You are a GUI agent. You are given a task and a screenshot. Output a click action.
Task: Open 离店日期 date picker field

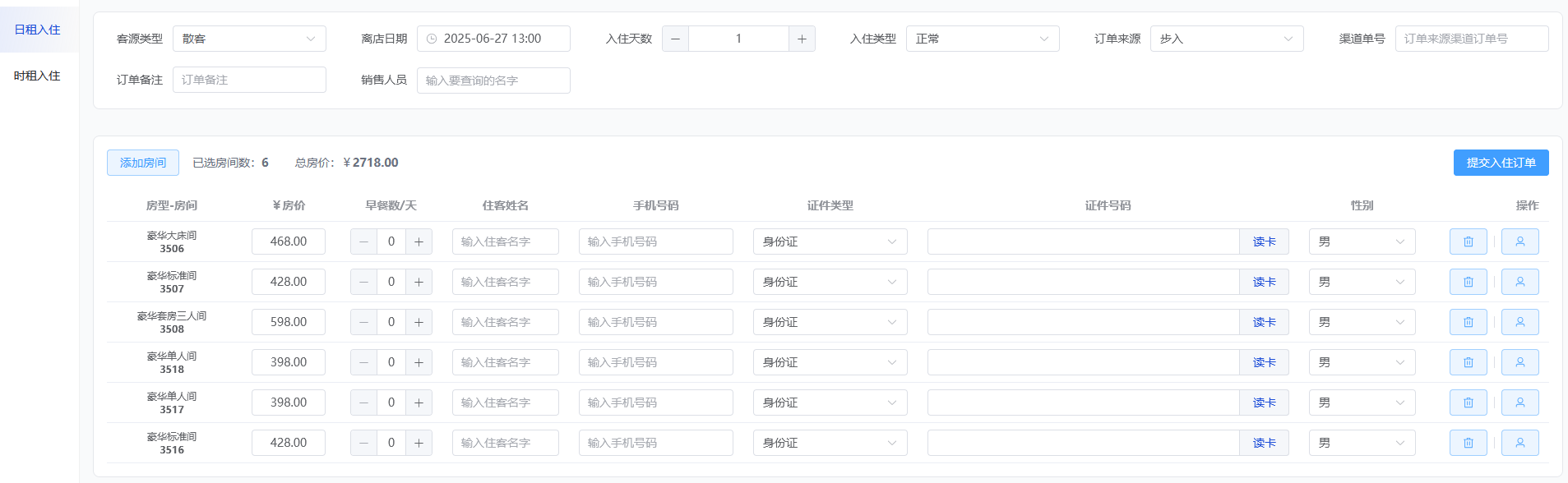pyautogui.click(x=493, y=39)
